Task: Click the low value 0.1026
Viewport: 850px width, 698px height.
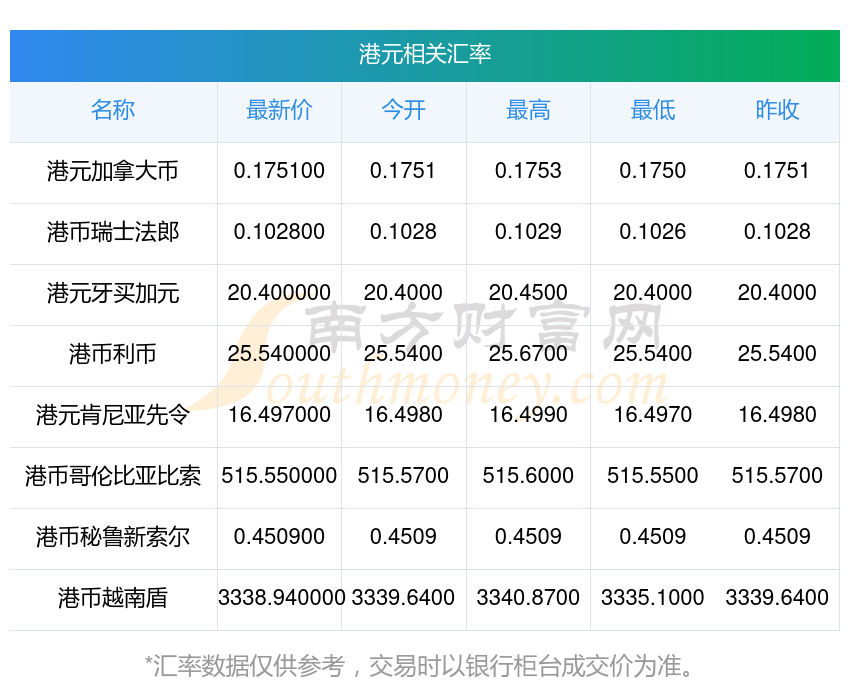Action: (x=653, y=232)
